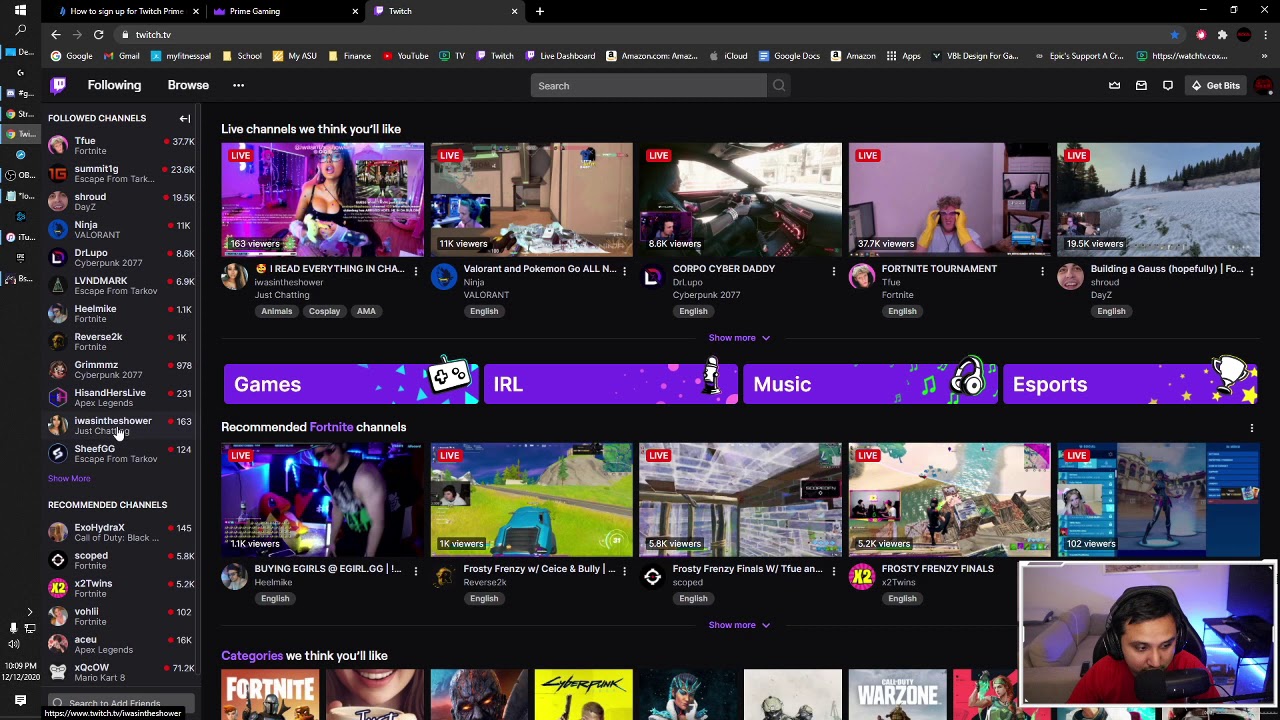Click the AMA tag on first stream

point(366,311)
